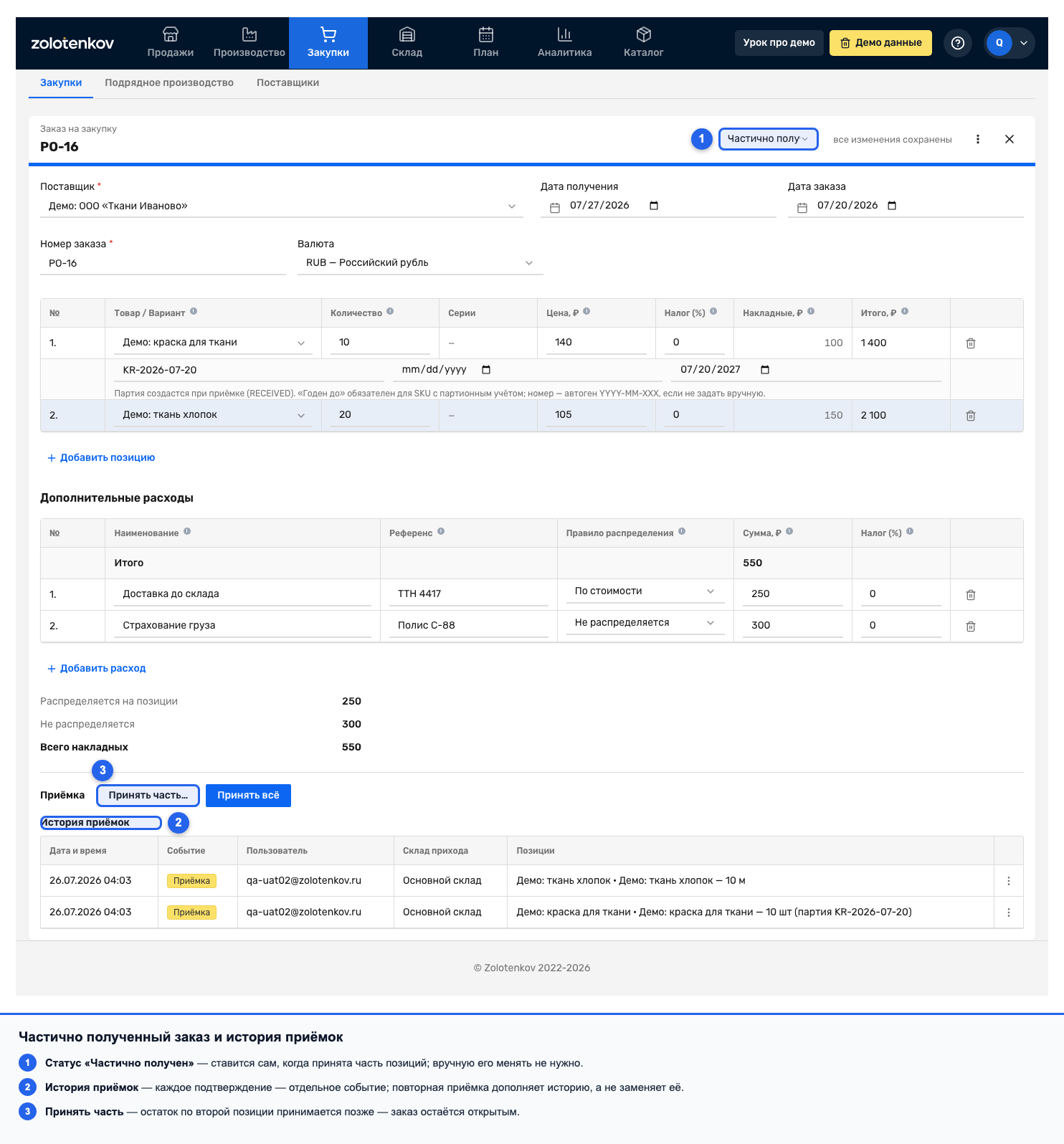The image size is (1064, 1144).
Task: Open the План calendar icon
Action: 486,34
